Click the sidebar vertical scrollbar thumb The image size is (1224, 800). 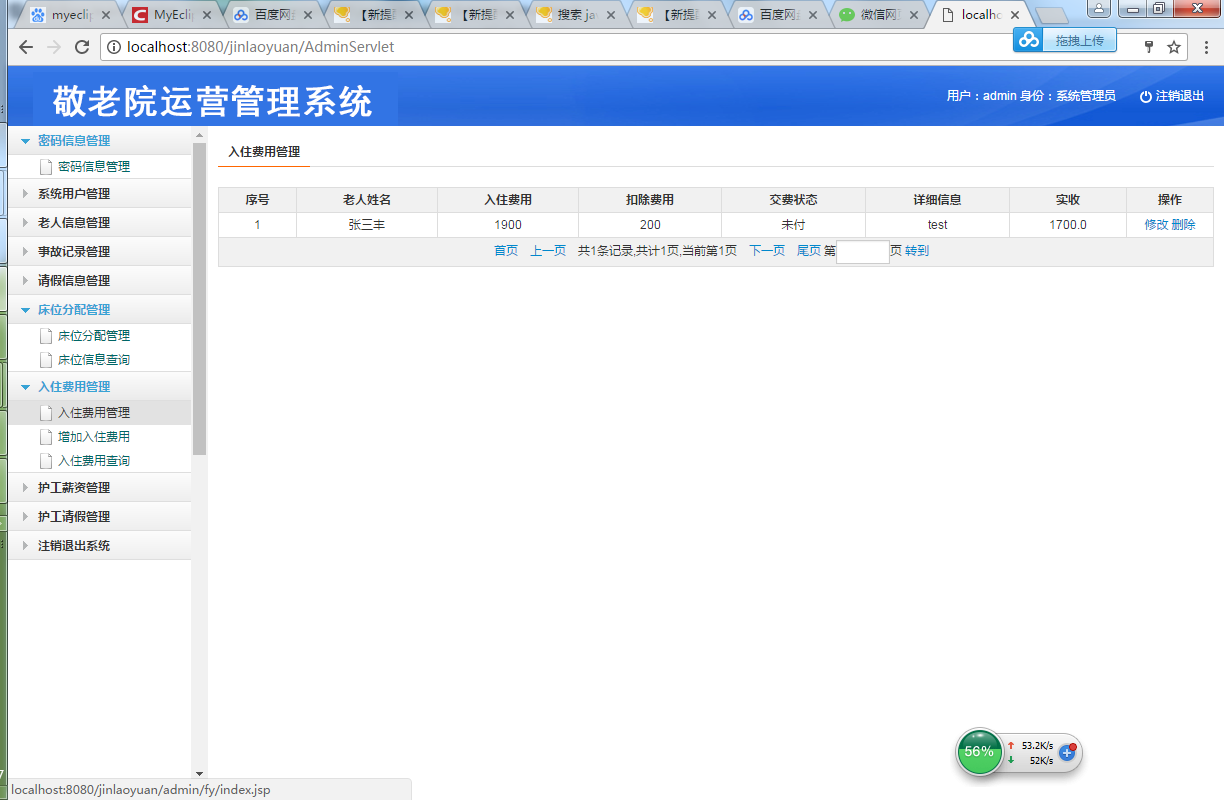(200, 298)
